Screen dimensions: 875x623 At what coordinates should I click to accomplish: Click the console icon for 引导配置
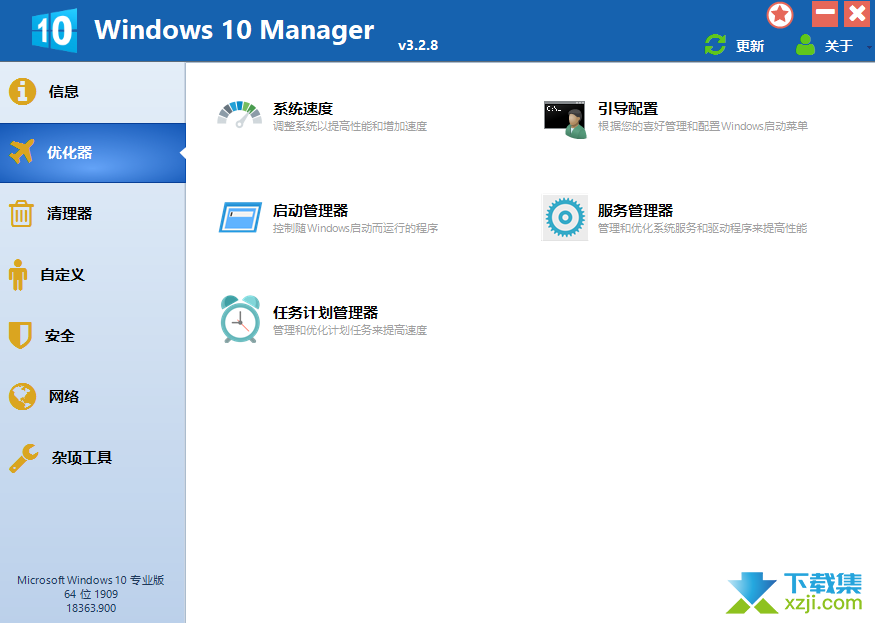565,119
